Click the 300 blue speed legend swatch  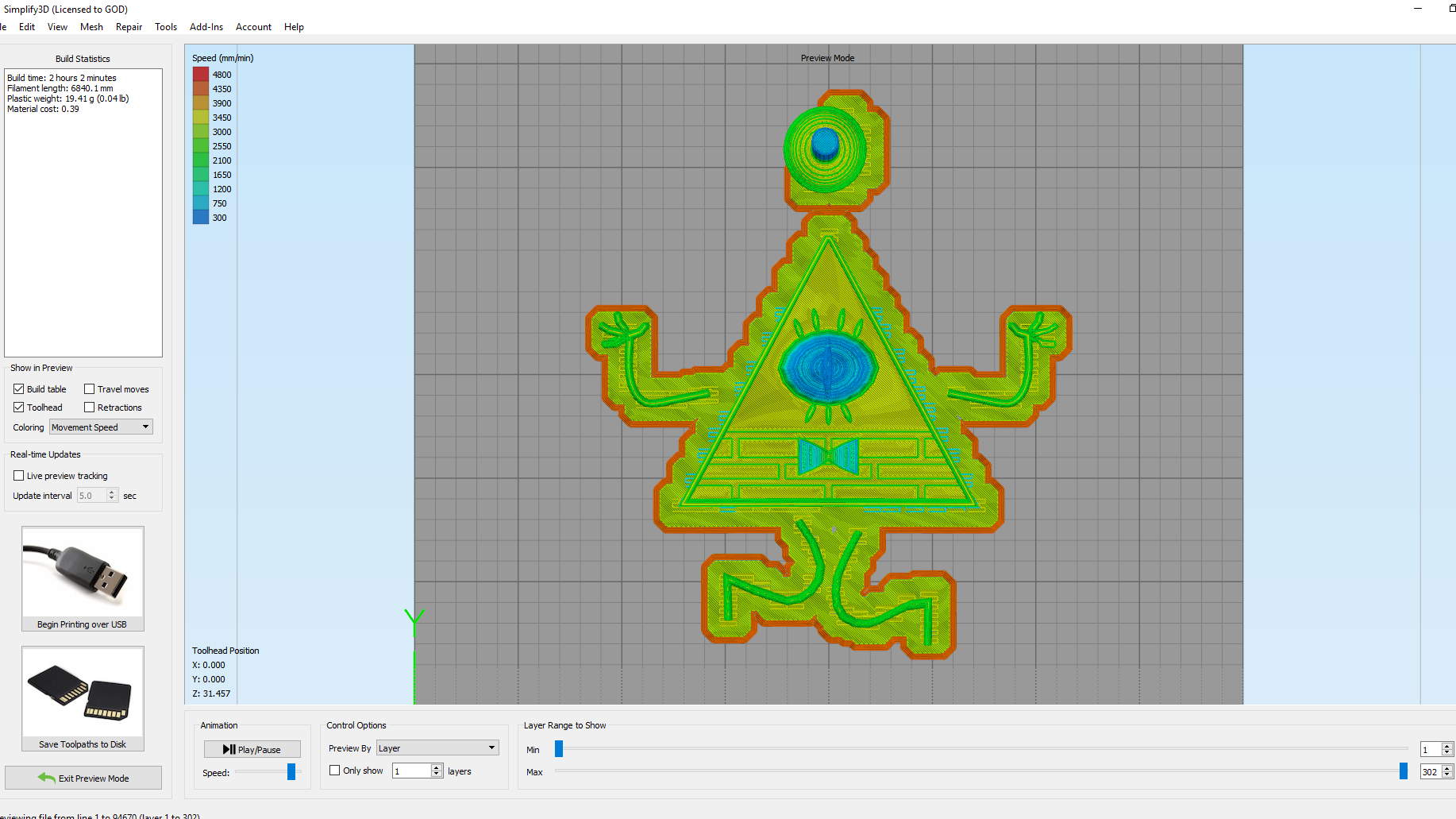click(201, 217)
